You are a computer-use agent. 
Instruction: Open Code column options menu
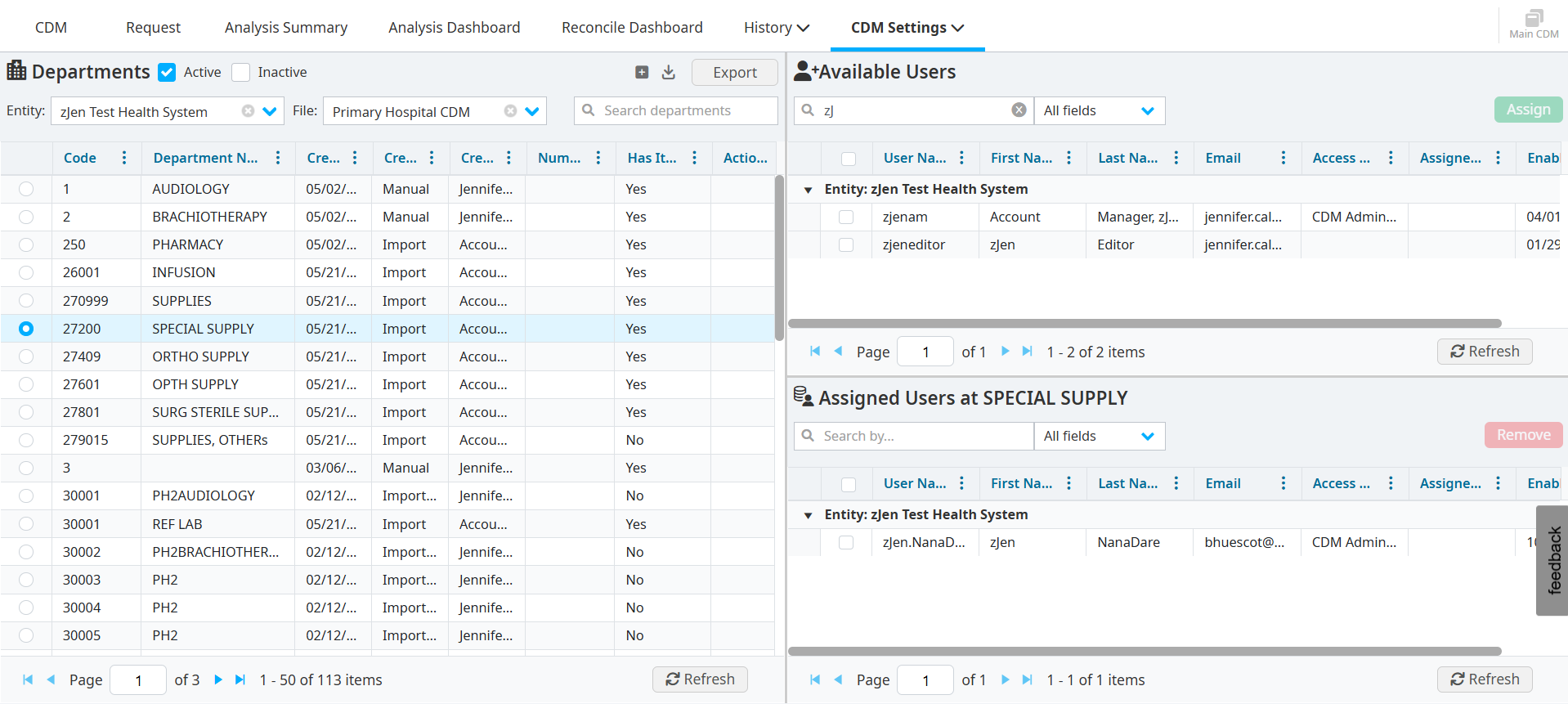coord(124,158)
